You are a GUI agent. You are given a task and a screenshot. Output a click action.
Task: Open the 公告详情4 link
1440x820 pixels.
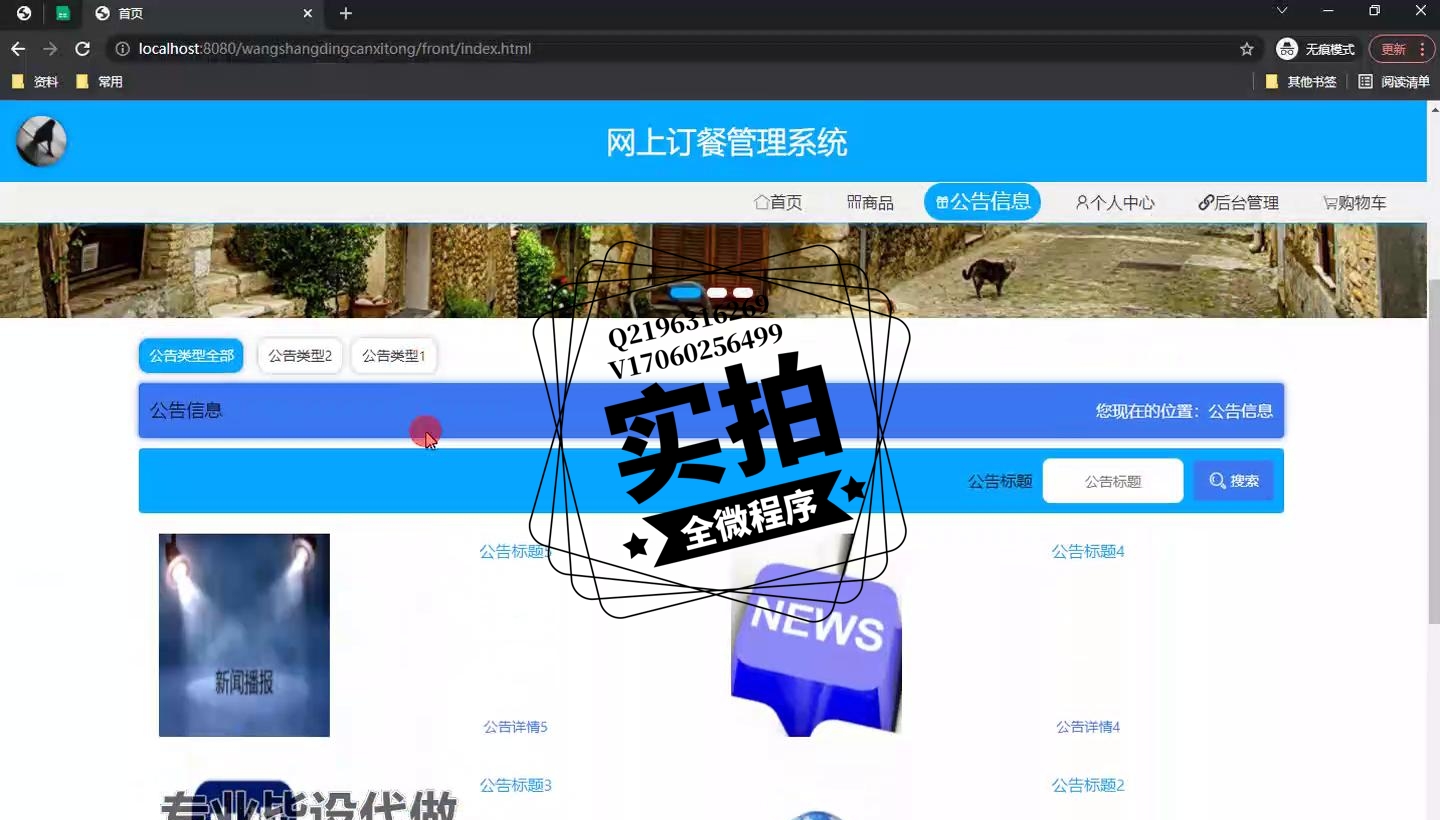click(x=1088, y=727)
